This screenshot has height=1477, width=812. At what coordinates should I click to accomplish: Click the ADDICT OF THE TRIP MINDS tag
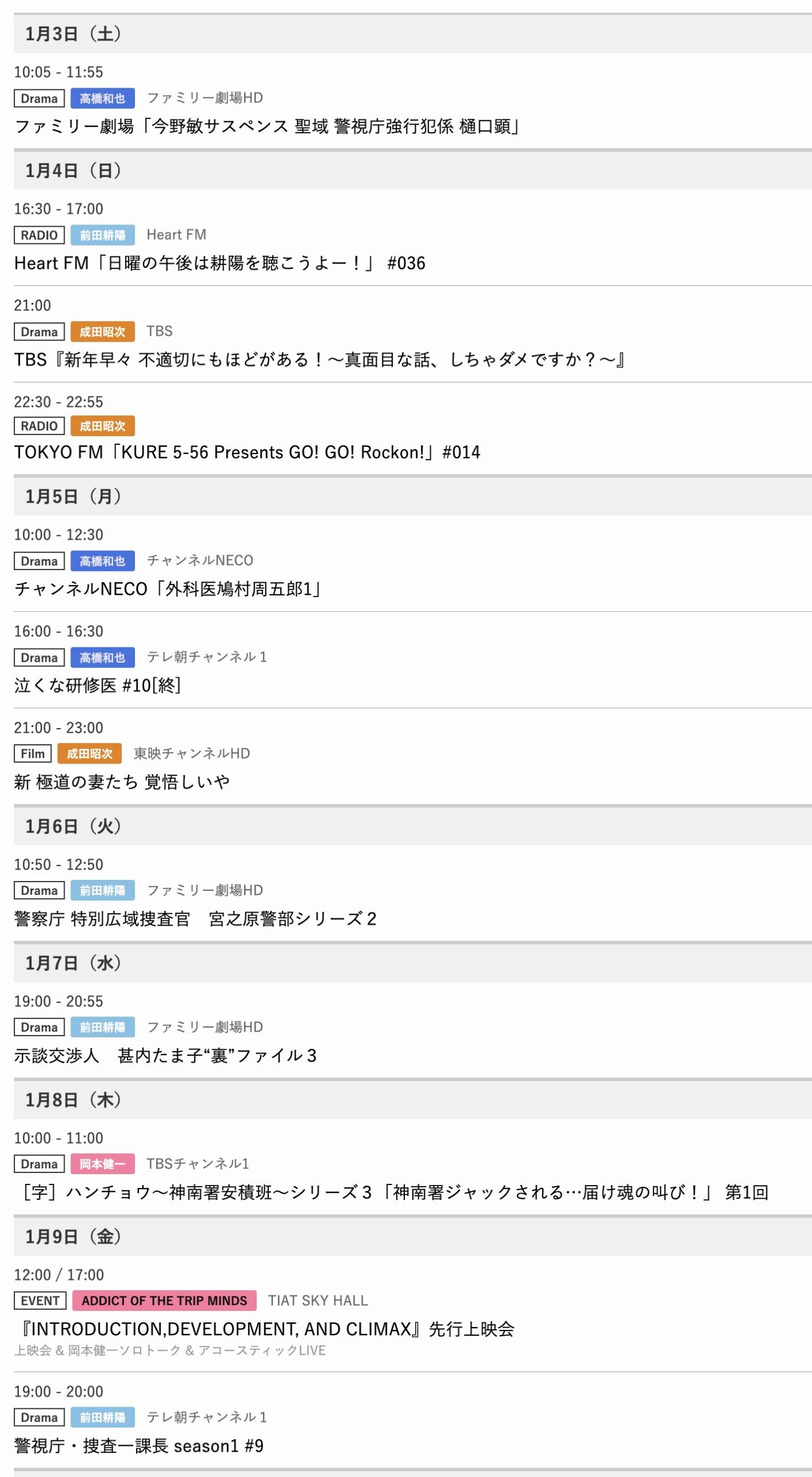(164, 1300)
